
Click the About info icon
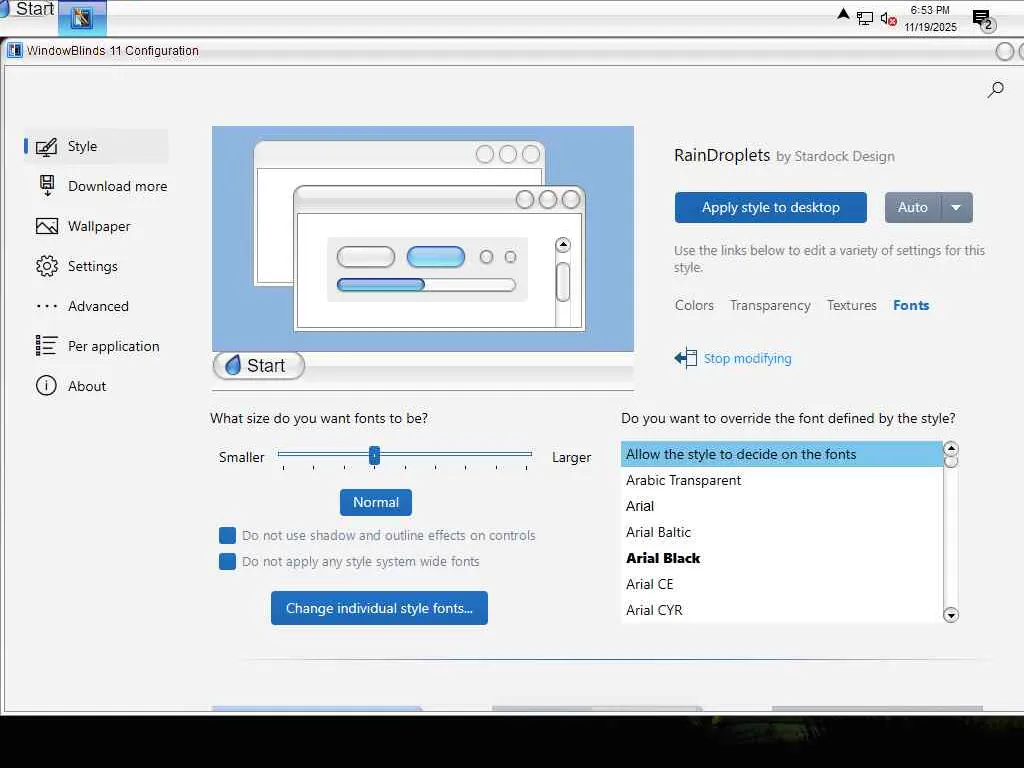point(46,386)
